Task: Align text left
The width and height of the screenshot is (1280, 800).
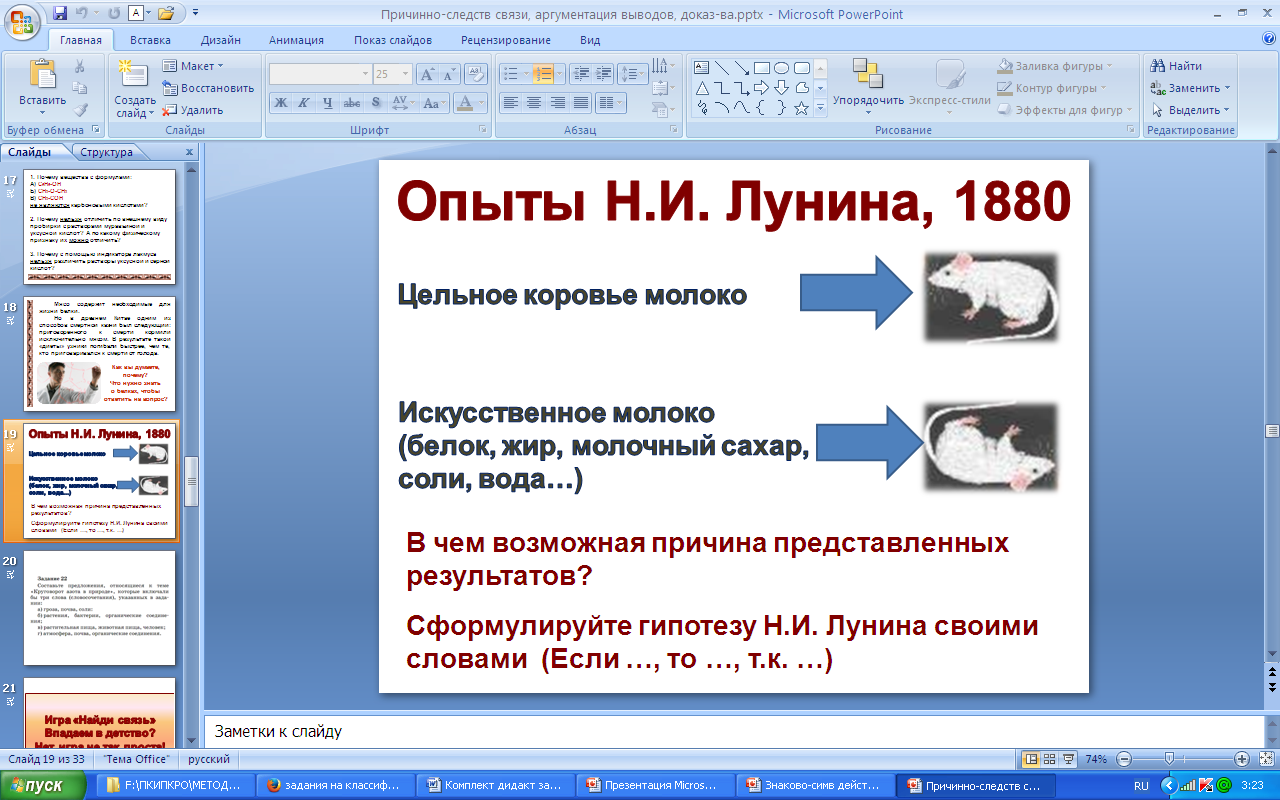Action: tap(511, 102)
